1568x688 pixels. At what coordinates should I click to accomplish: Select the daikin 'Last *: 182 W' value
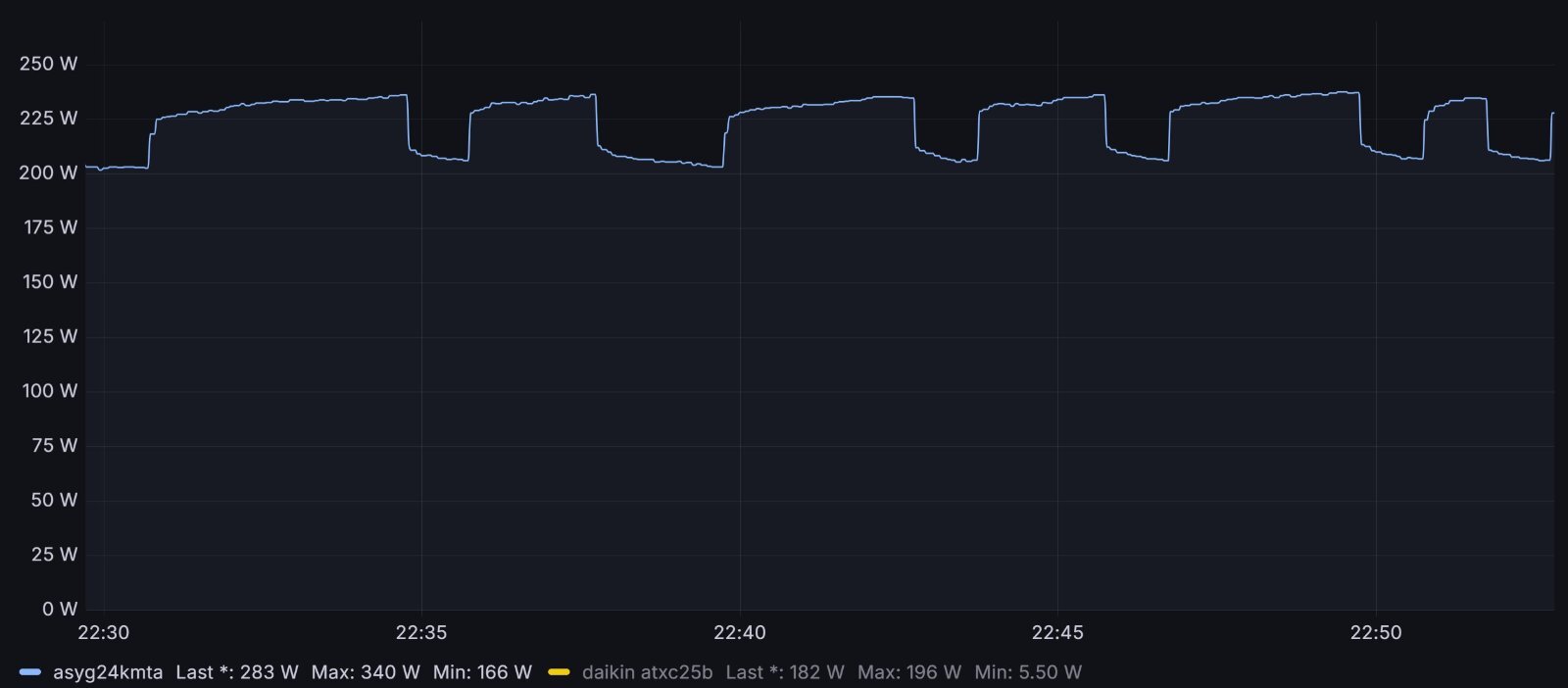[785, 672]
